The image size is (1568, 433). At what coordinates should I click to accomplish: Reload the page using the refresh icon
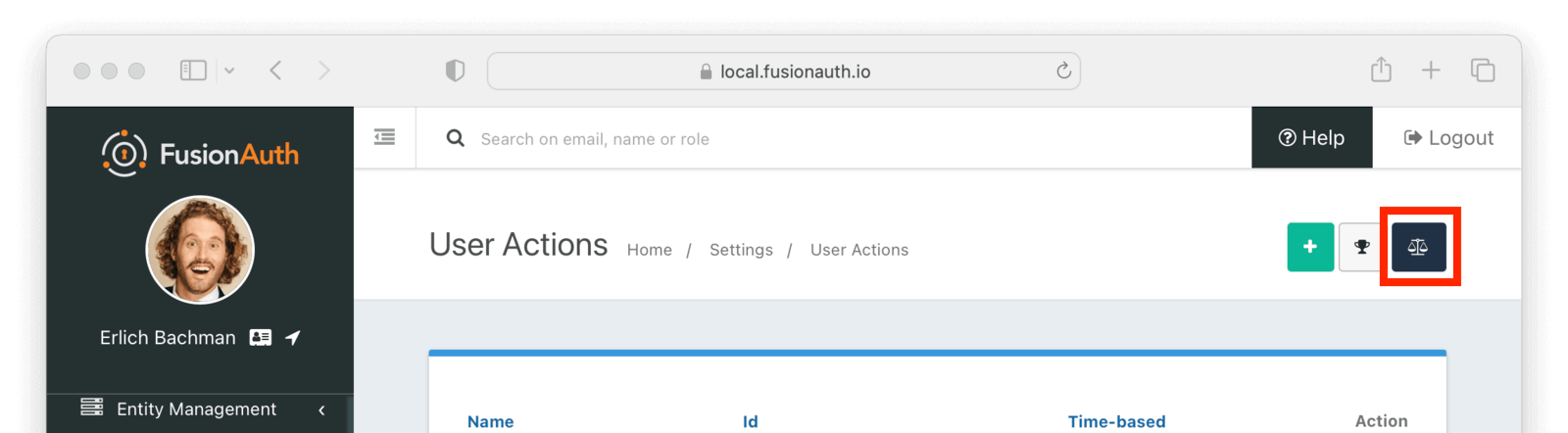coord(1063,71)
